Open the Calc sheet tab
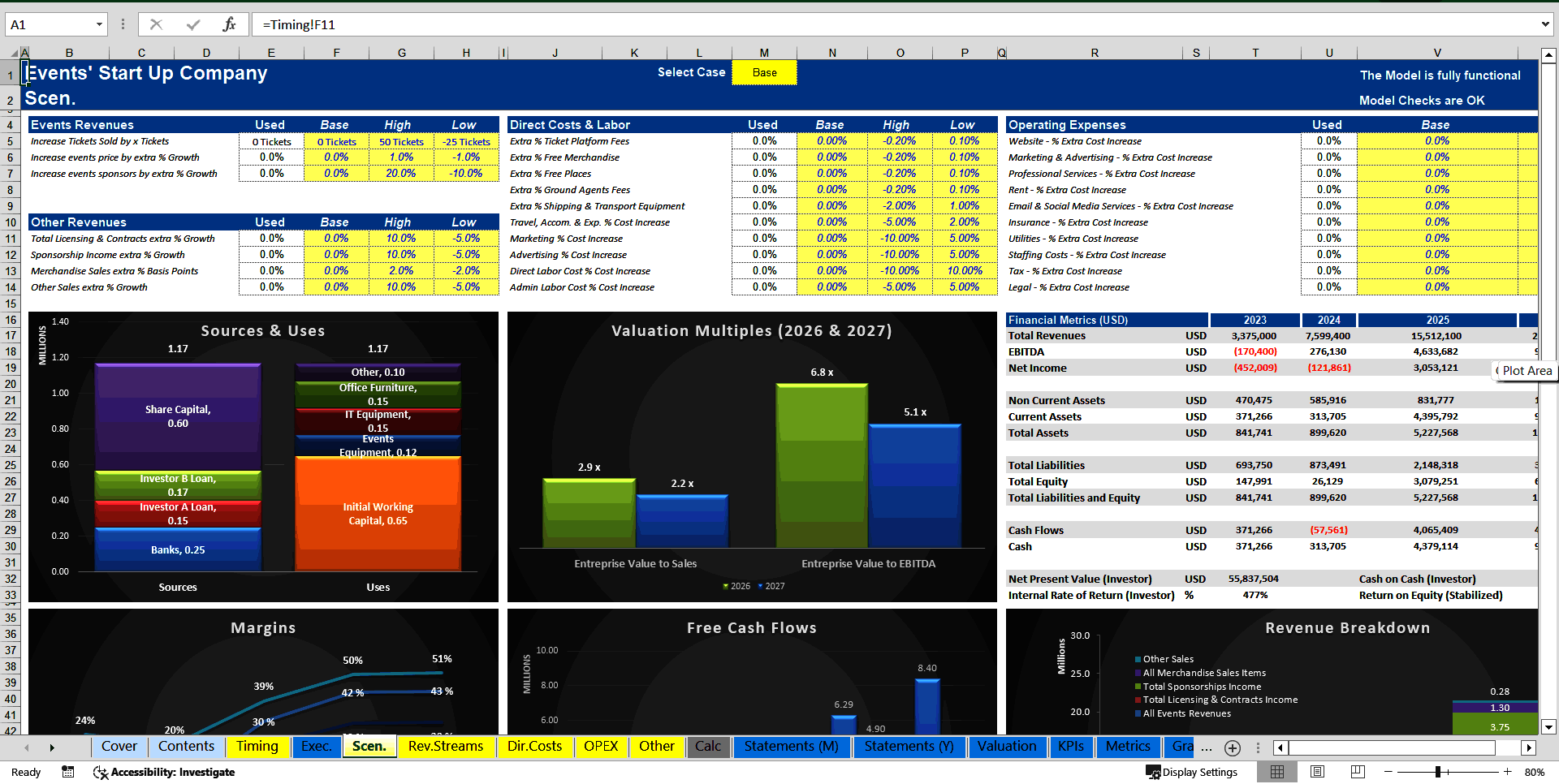This screenshot has width=1559, height=784. coord(708,747)
